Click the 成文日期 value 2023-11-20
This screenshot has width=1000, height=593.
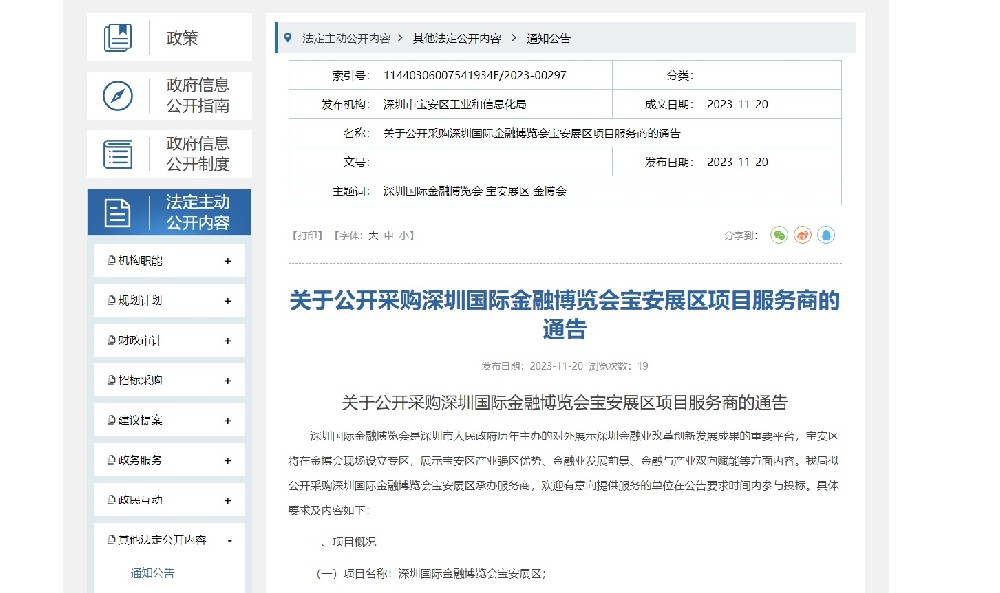click(737, 104)
